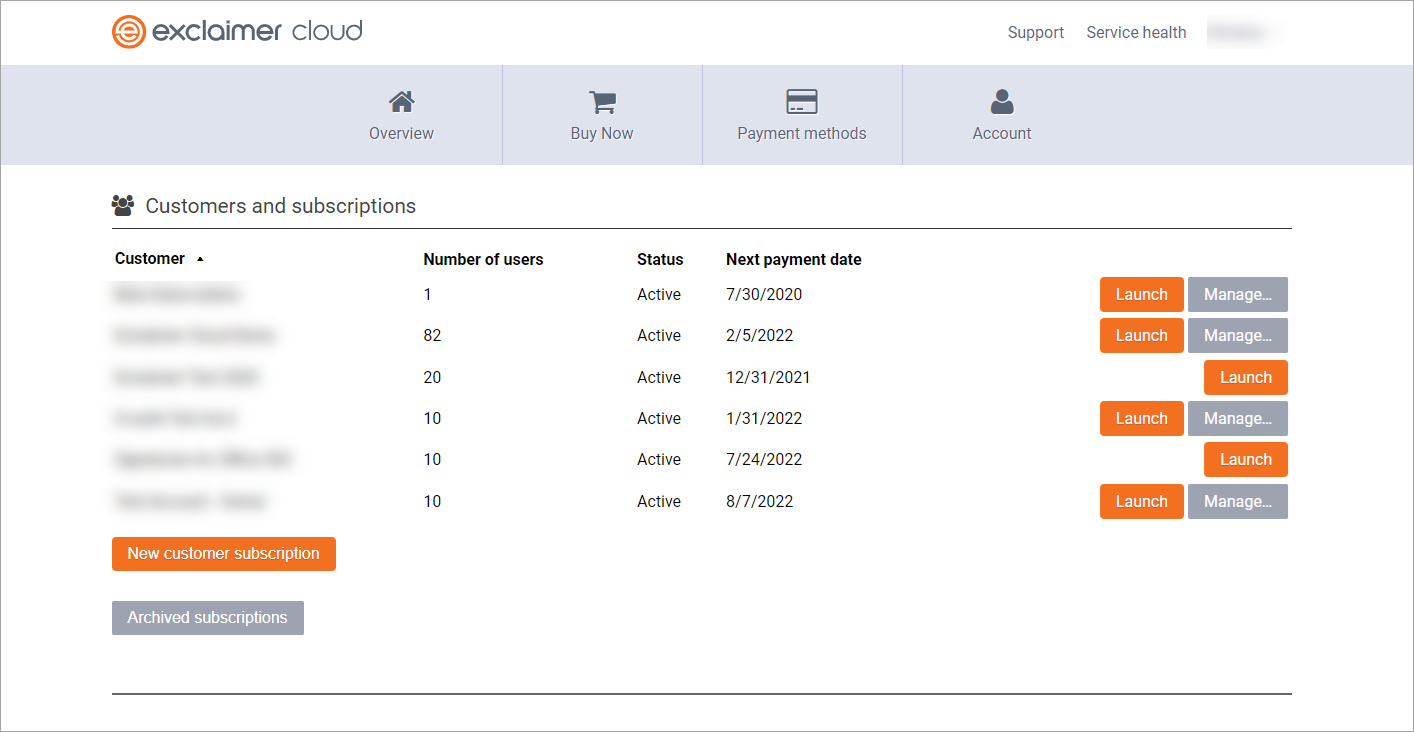Image resolution: width=1414 pixels, height=732 pixels.
Task: Launch the subscription due 1/31/2022
Action: pos(1141,419)
